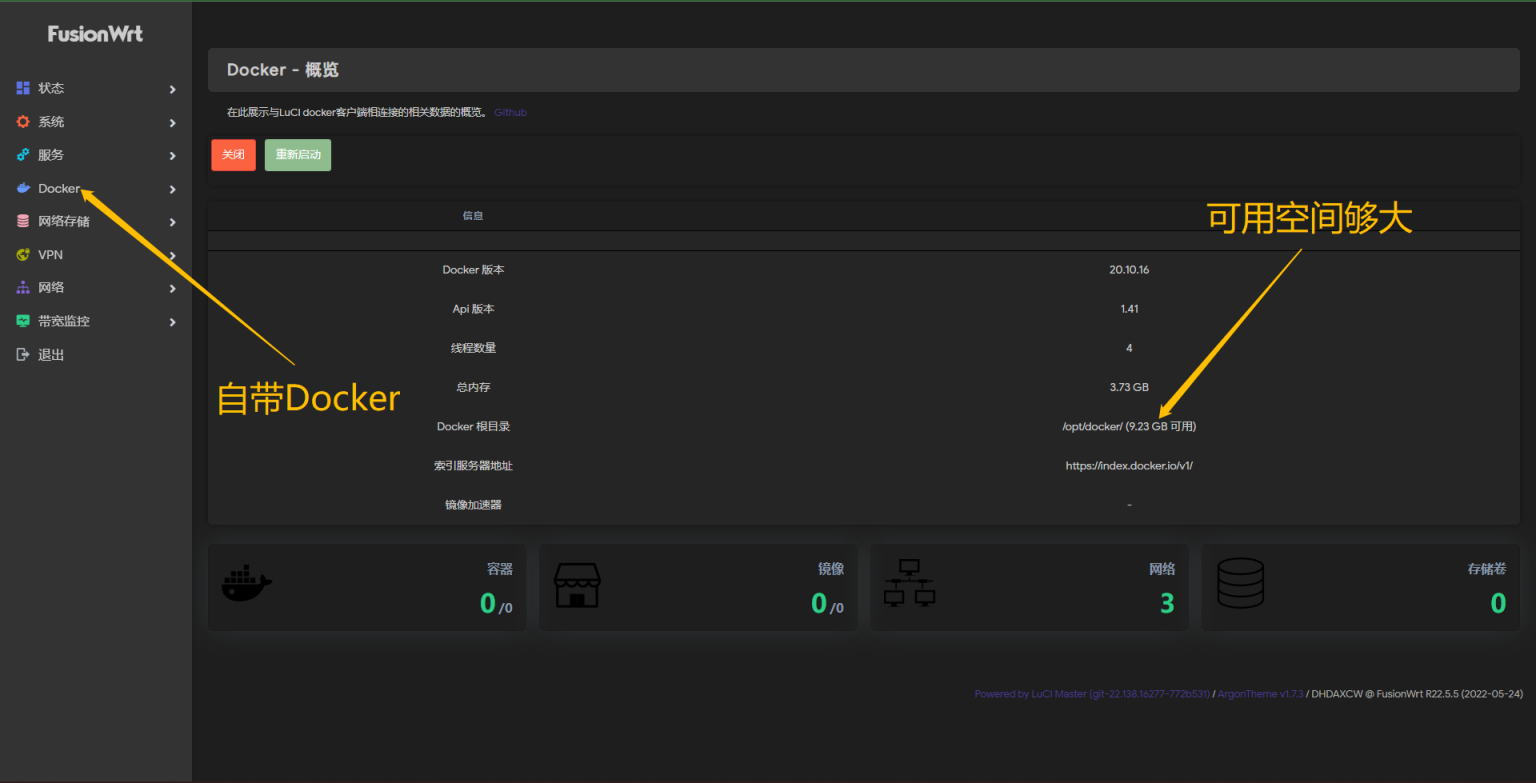Viewport: 1536px width, 783px height.
Task: Click the https://index.docker.io/v1/ address
Action: [1129, 466]
